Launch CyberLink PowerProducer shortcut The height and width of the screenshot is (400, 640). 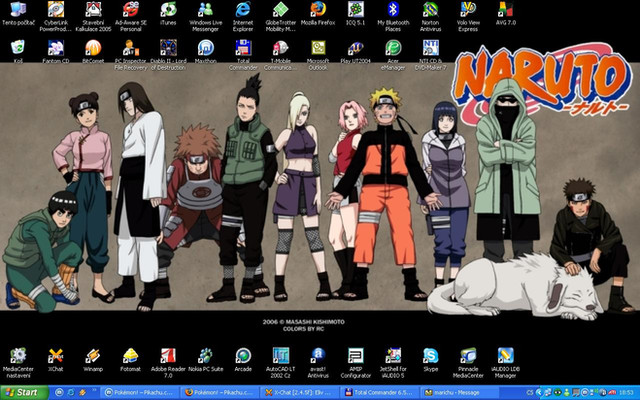[56, 16]
